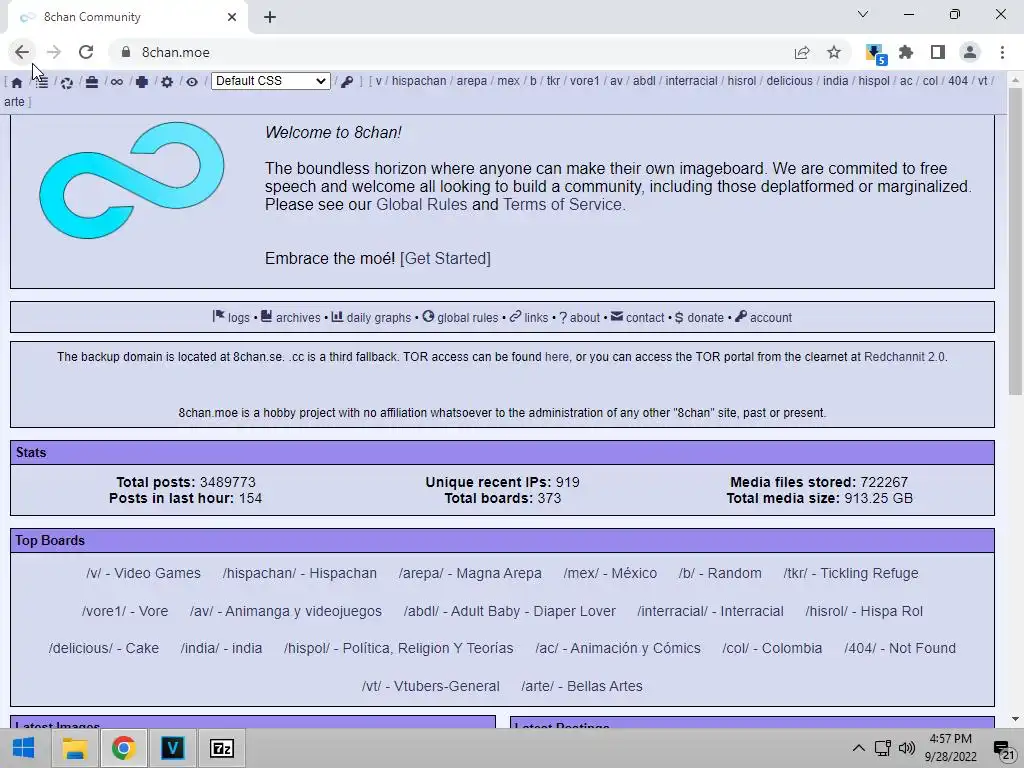Image resolution: width=1024 pixels, height=768 pixels.
Task: Open the Extensions puzzle icon
Action: coord(906,52)
